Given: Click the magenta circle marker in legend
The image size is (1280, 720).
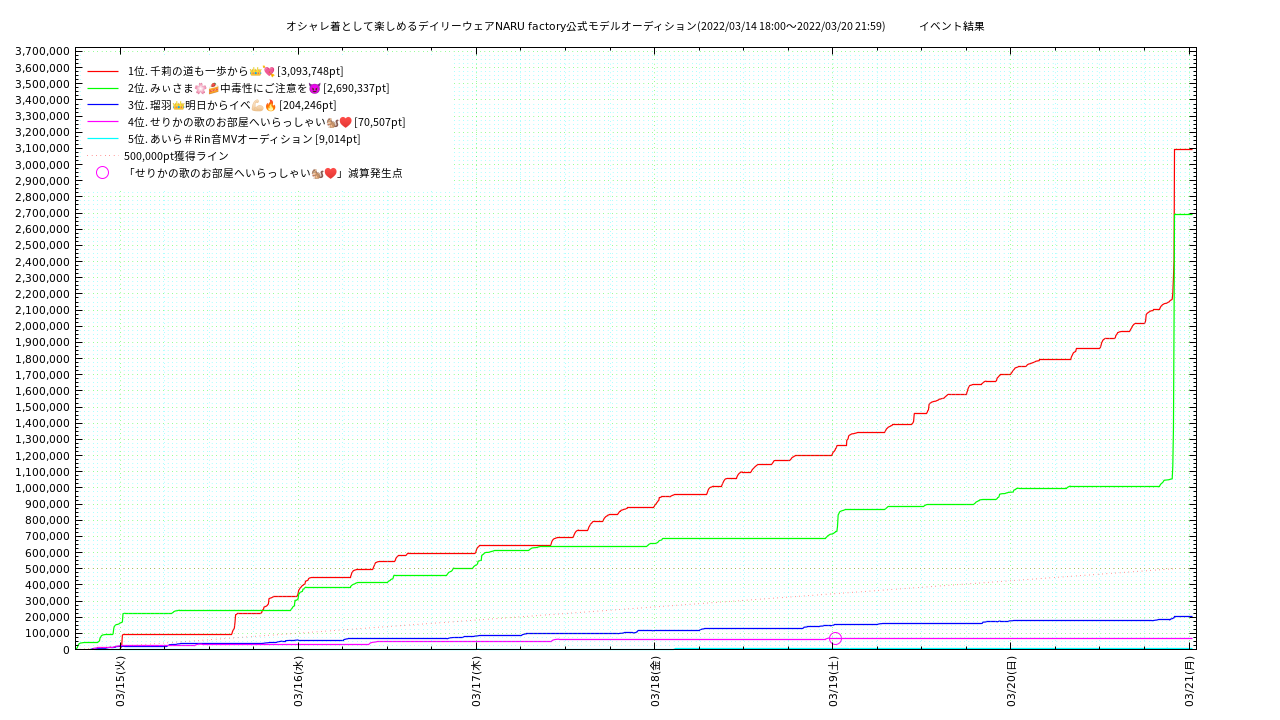Looking at the screenshot, I should 102,173.
